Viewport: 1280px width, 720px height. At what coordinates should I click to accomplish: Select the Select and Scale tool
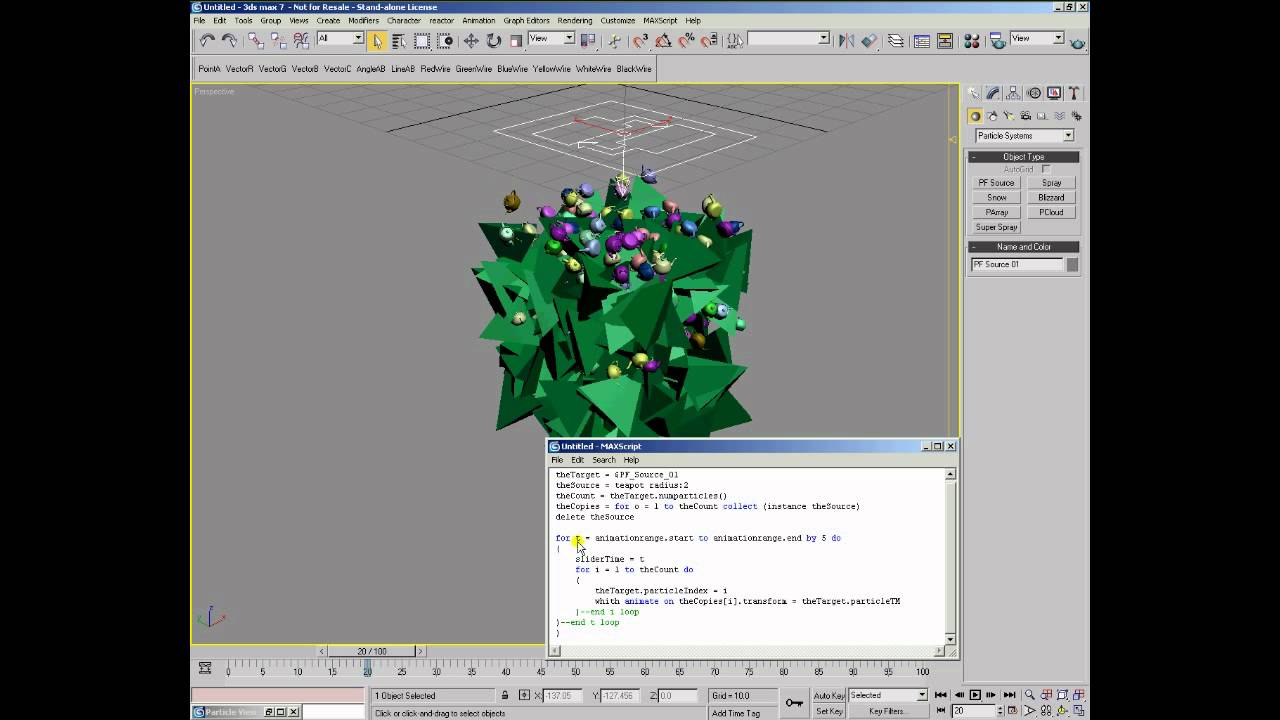click(516, 41)
